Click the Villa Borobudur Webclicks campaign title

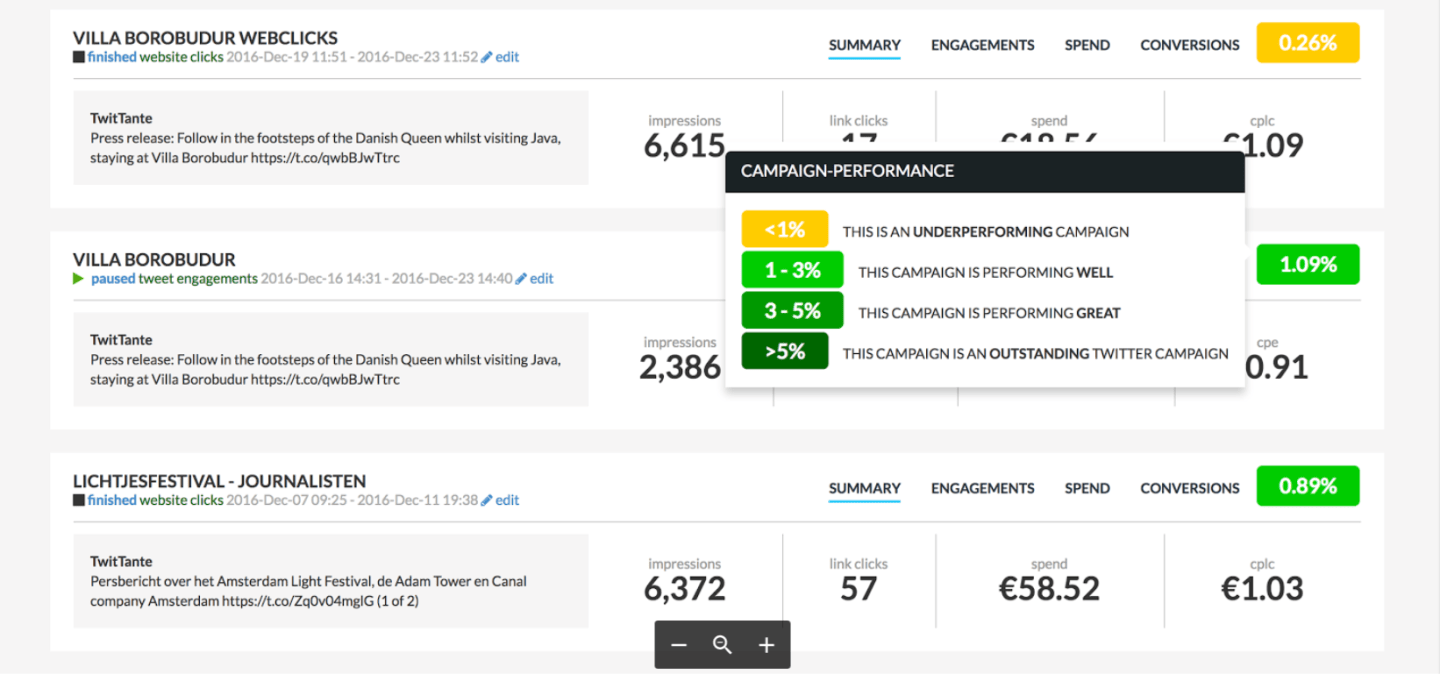click(205, 38)
